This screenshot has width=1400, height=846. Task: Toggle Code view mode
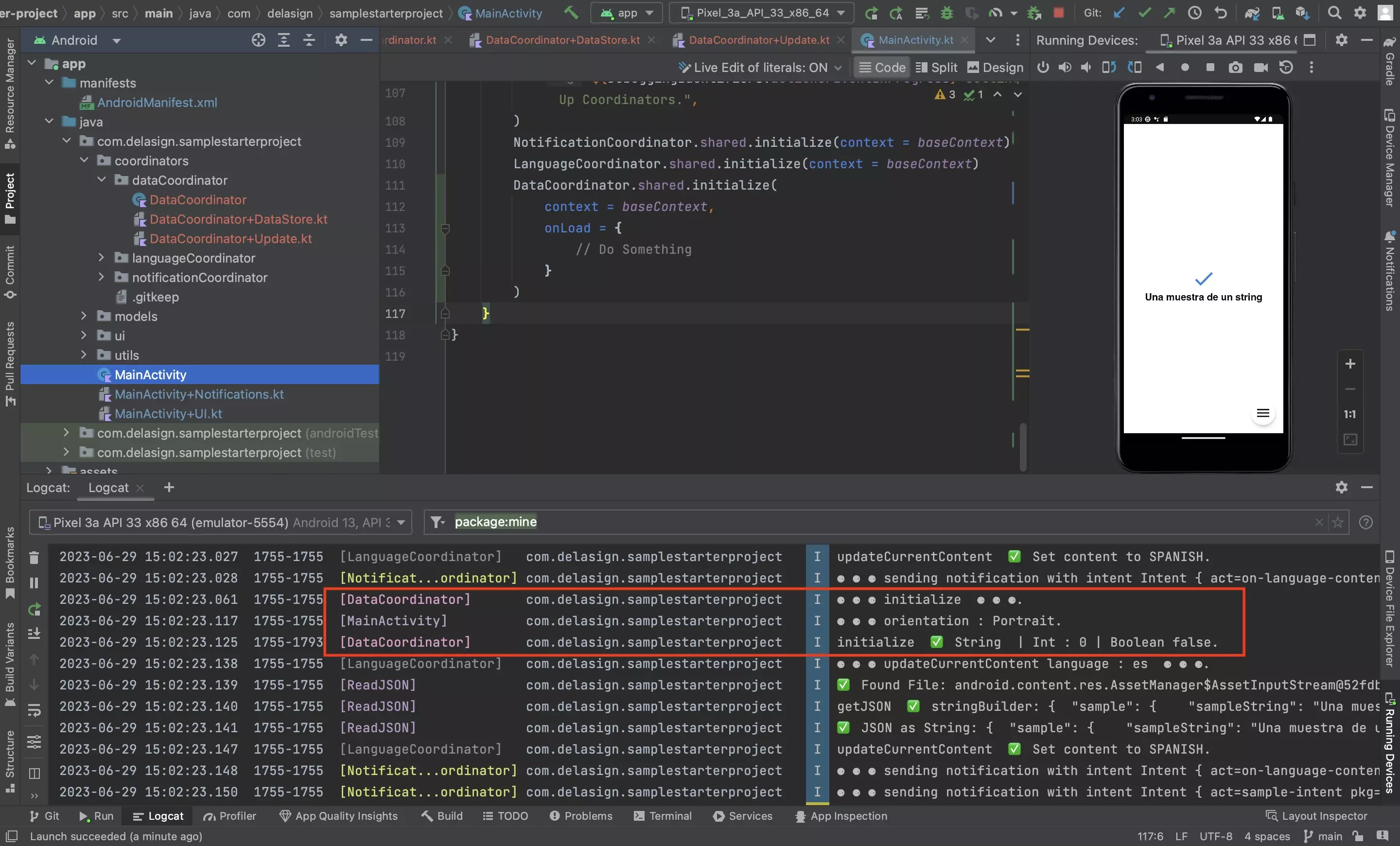coord(882,68)
